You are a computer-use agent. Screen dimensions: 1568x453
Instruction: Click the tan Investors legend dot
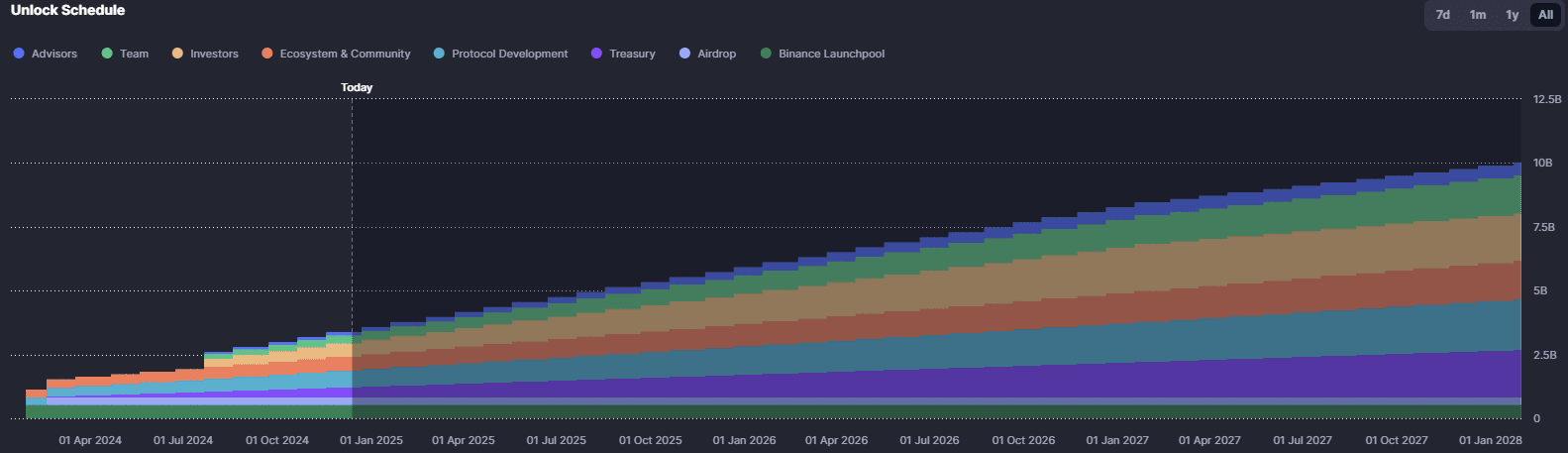pos(177,54)
